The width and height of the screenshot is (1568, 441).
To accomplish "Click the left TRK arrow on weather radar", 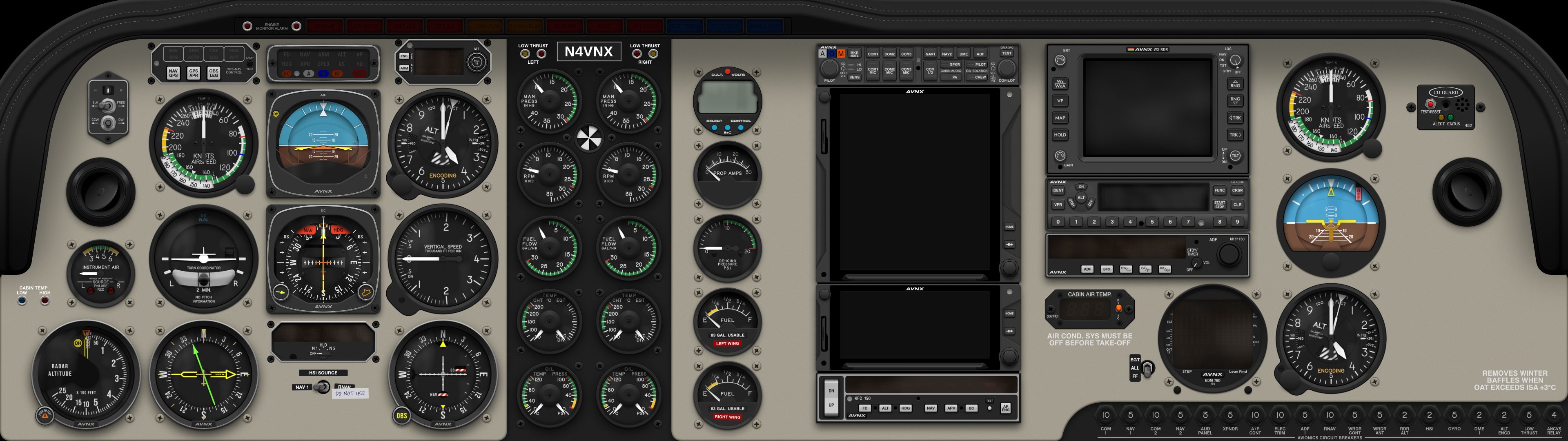I will click(1235, 118).
